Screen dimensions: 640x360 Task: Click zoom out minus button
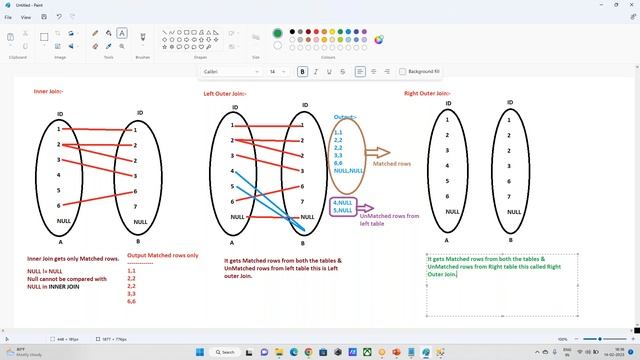(x=576, y=339)
